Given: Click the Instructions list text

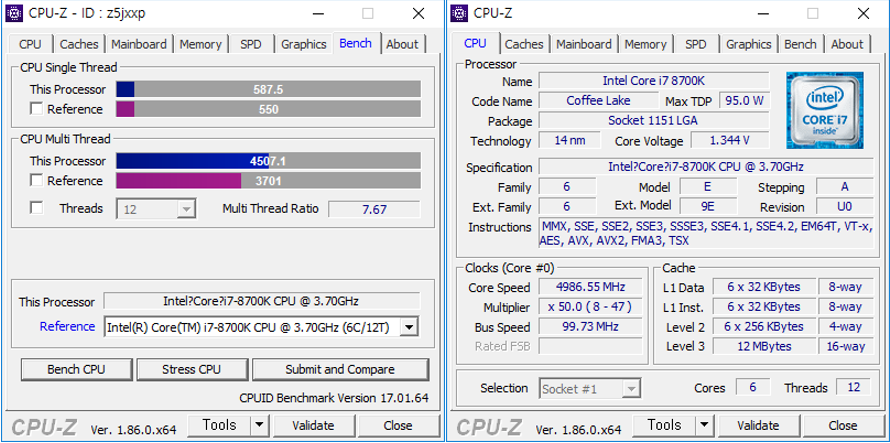Looking at the screenshot, I should pyautogui.click(x=706, y=233).
